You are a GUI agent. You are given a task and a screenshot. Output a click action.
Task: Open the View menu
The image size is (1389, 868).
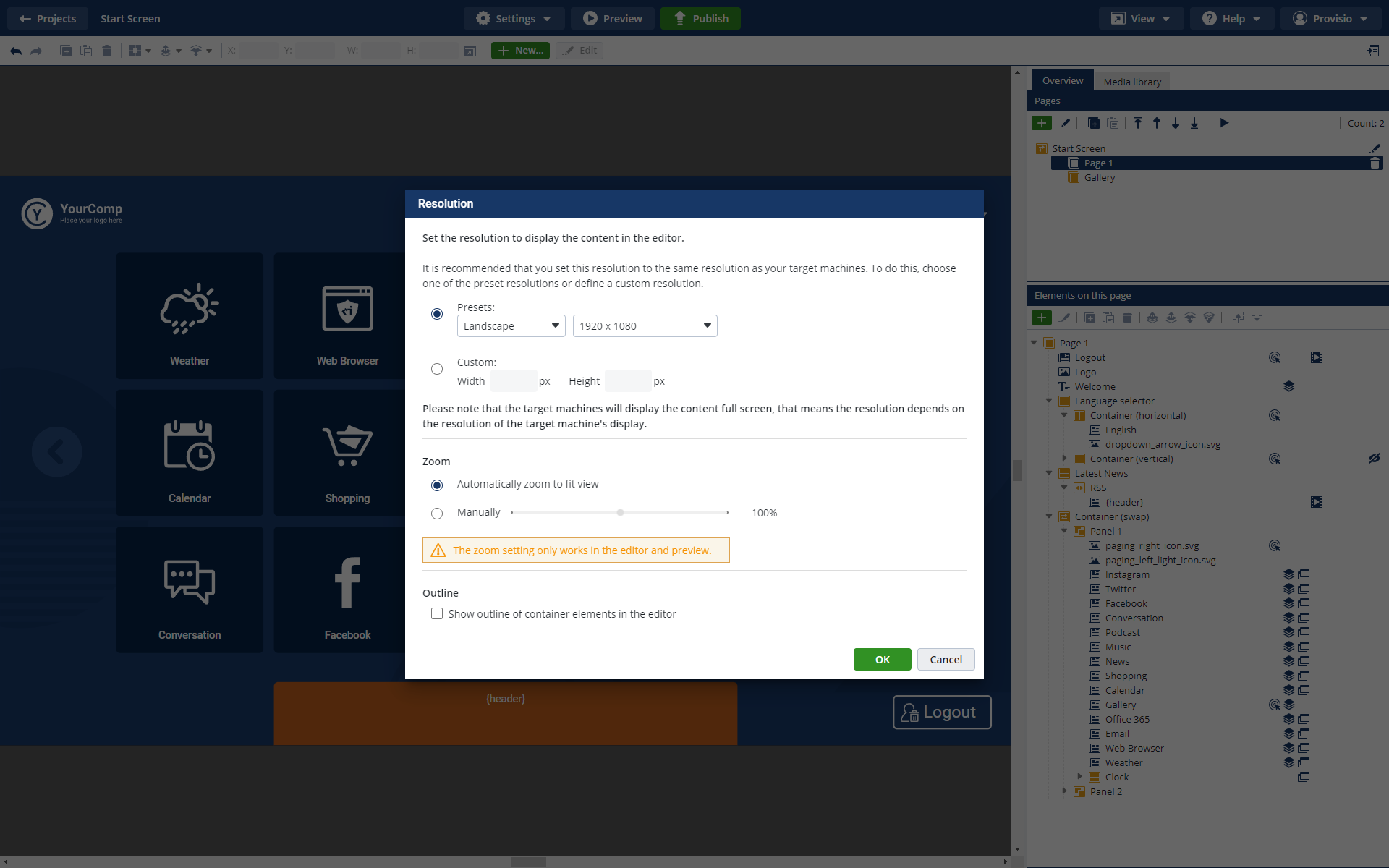click(1141, 18)
